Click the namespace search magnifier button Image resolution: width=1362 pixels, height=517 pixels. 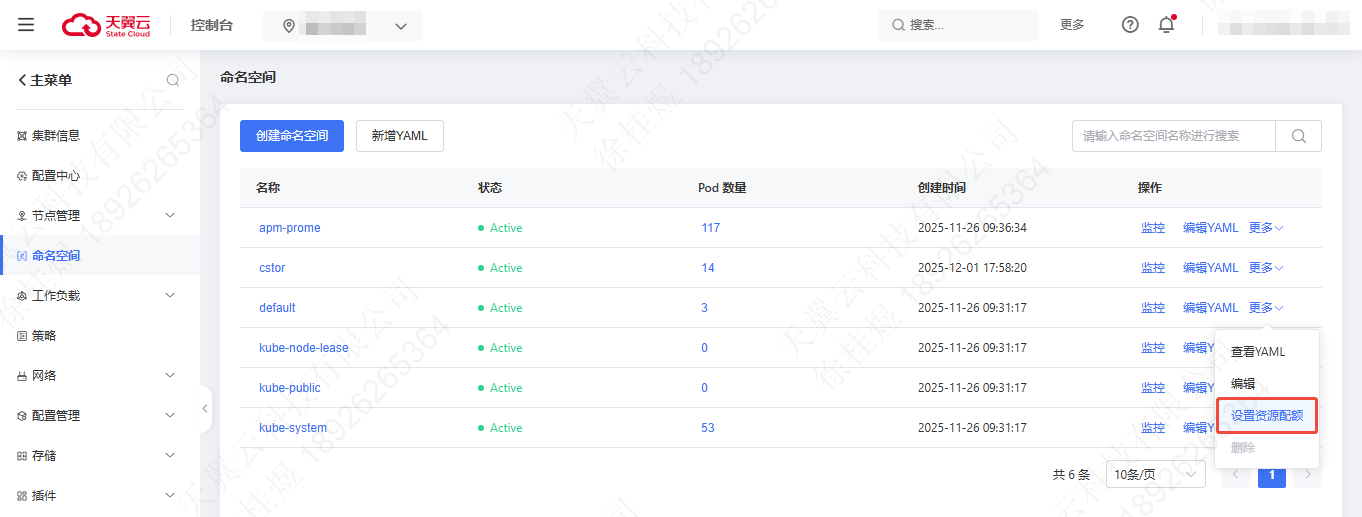[x=1298, y=136]
